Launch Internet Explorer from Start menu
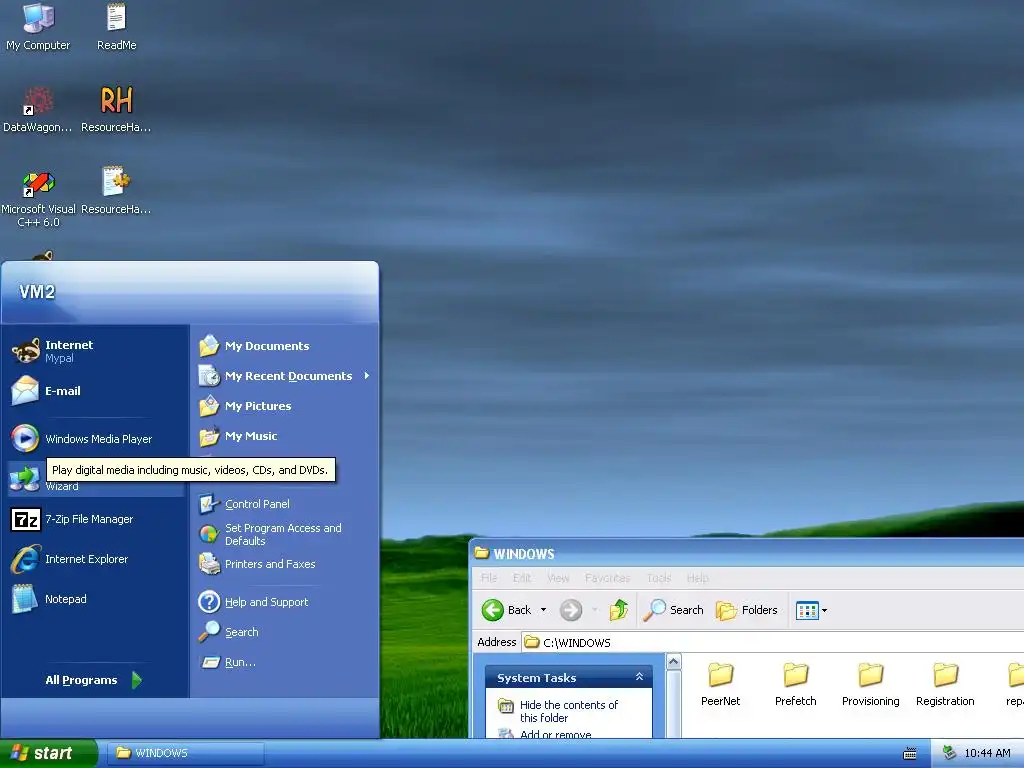The width and height of the screenshot is (1024, 768). click(95, 559)
